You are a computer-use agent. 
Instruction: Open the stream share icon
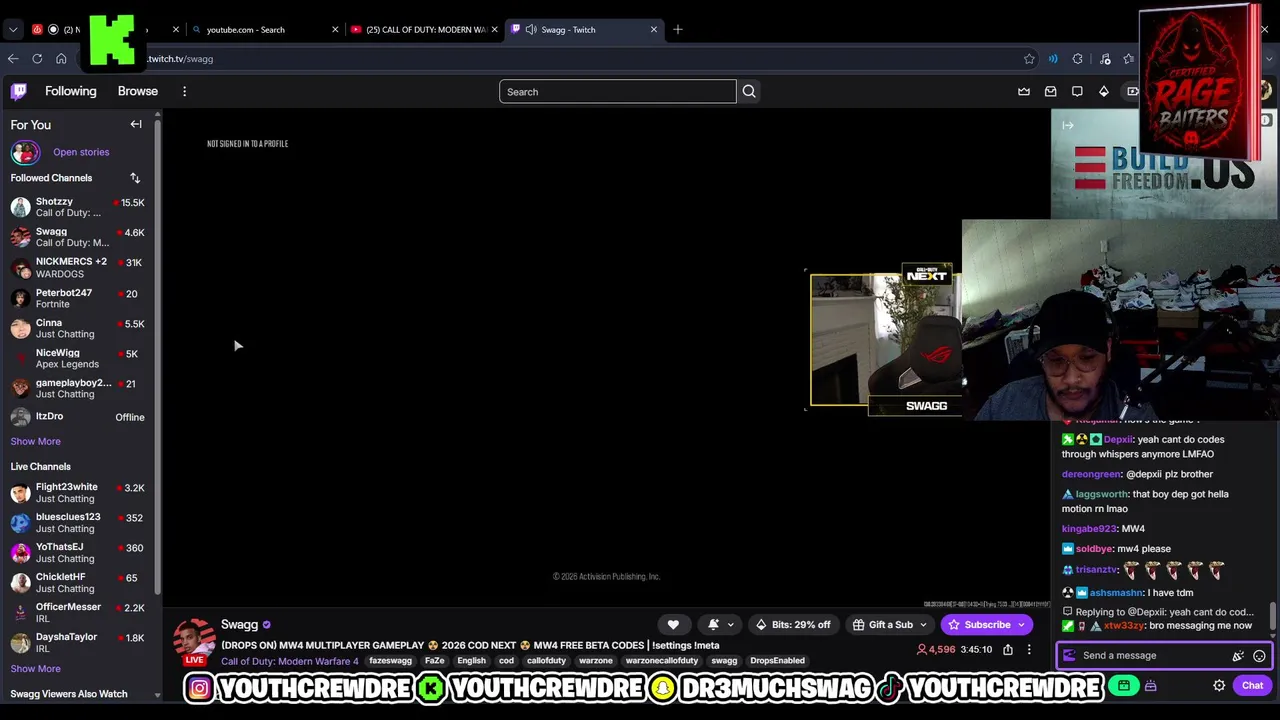tap(1008, 650)
